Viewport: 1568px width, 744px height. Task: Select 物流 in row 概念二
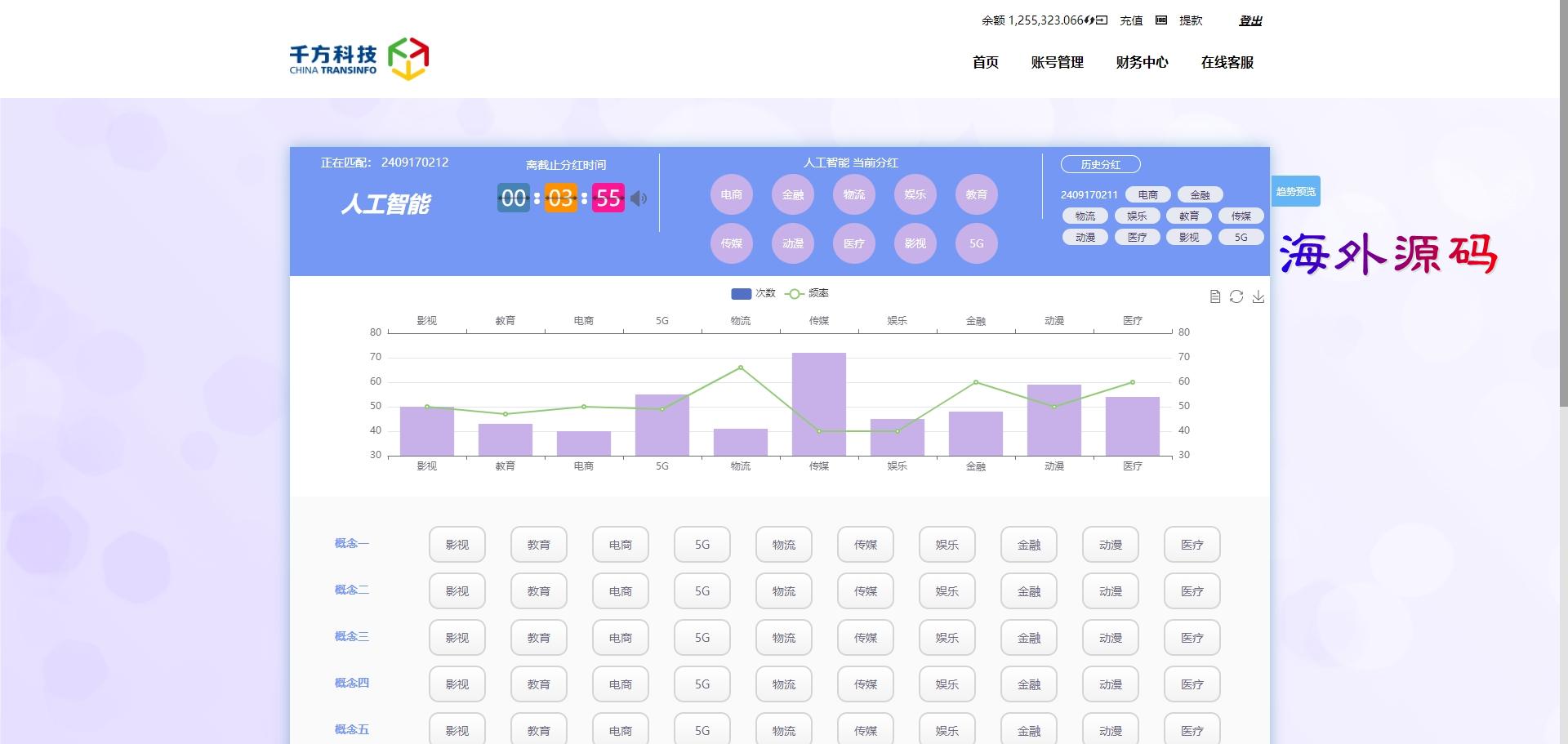click(784, 591)
